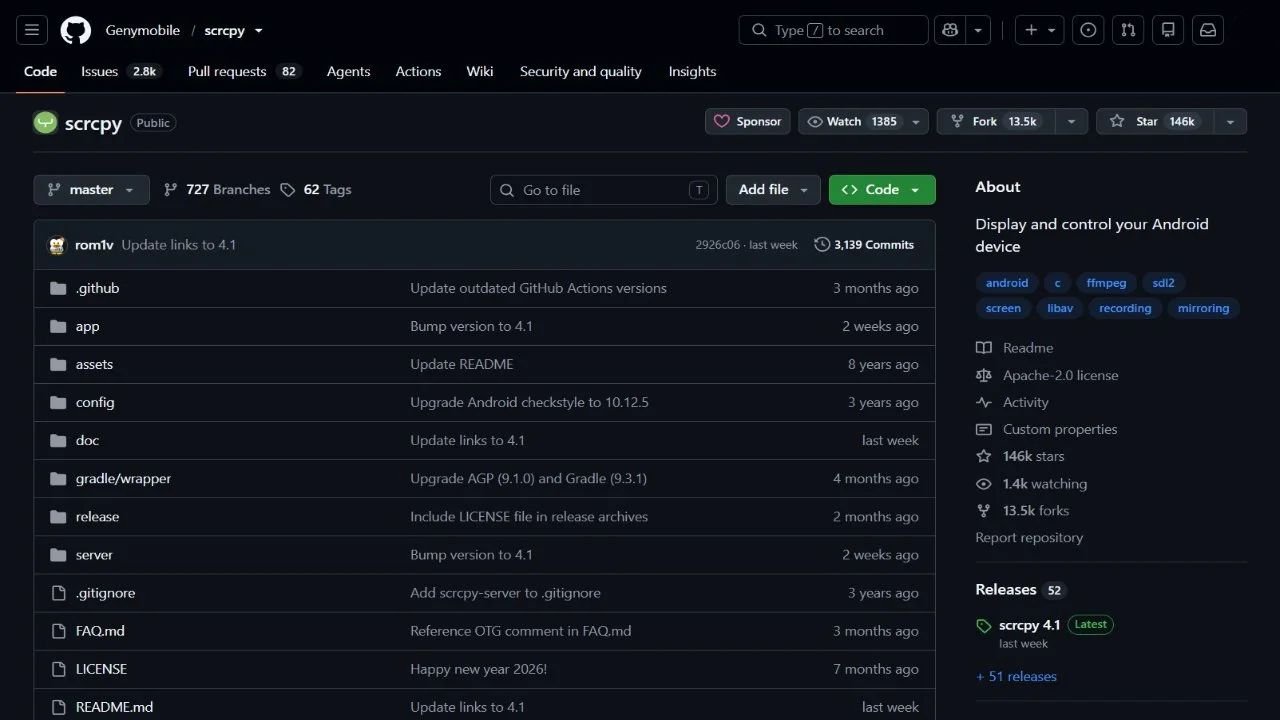Switch to the Issues tab
This screenshot has width=1280, height=720.
click(120, 72)
